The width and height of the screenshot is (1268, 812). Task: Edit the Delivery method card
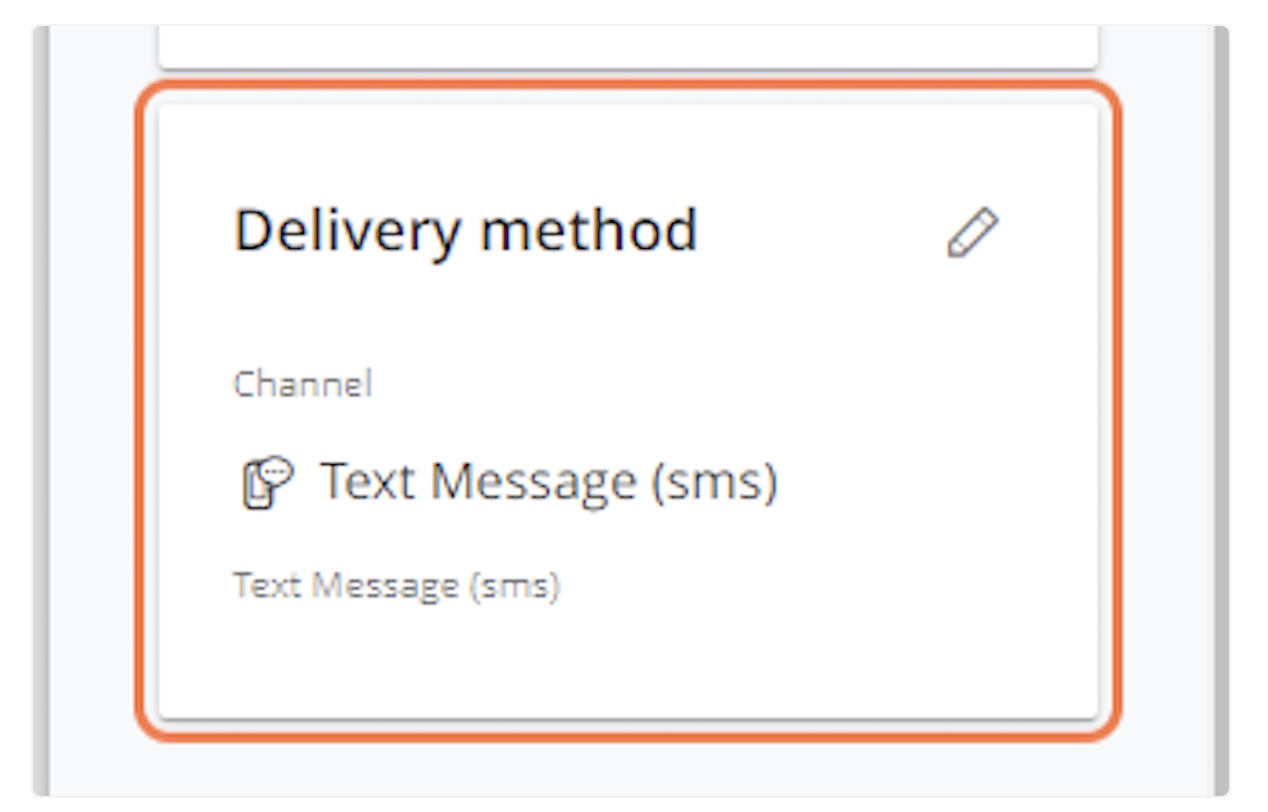972,233
